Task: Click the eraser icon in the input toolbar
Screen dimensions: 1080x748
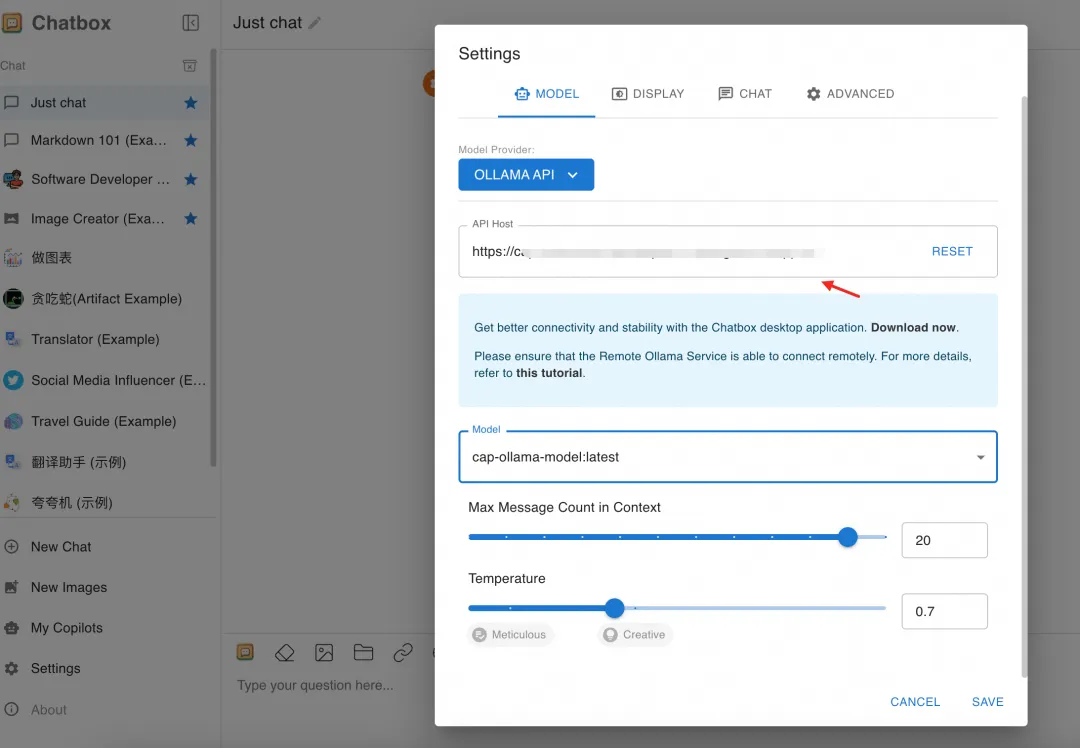Action: (284, 652)
